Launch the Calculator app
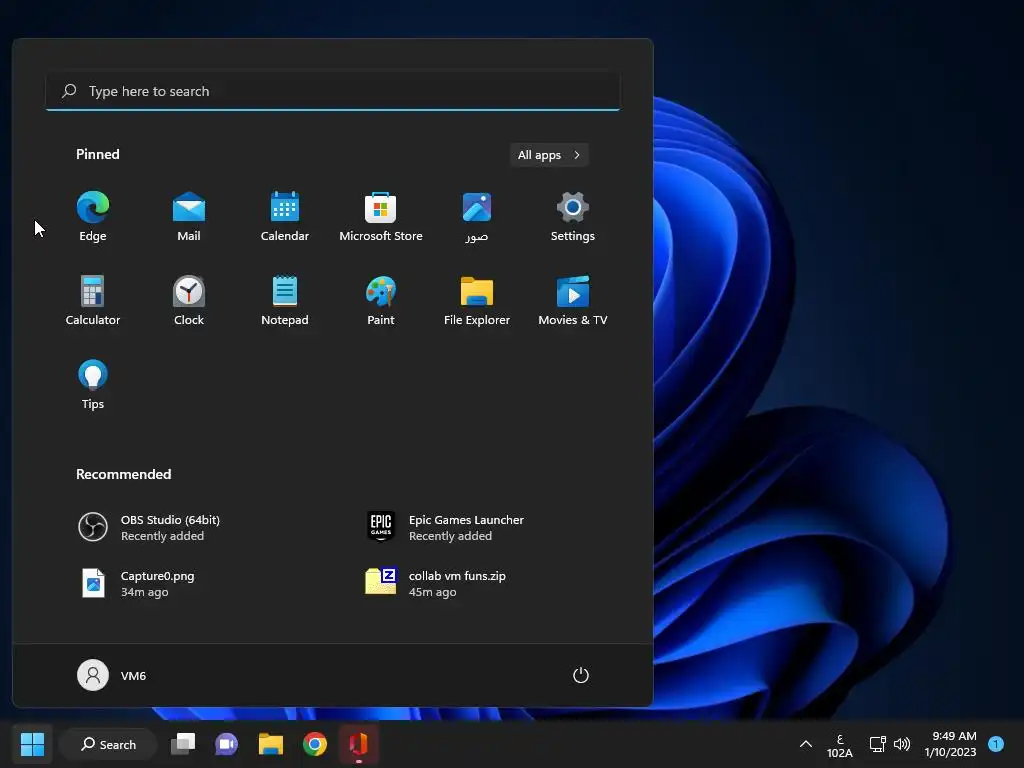1024x768 pixels. tap(93, 300)
